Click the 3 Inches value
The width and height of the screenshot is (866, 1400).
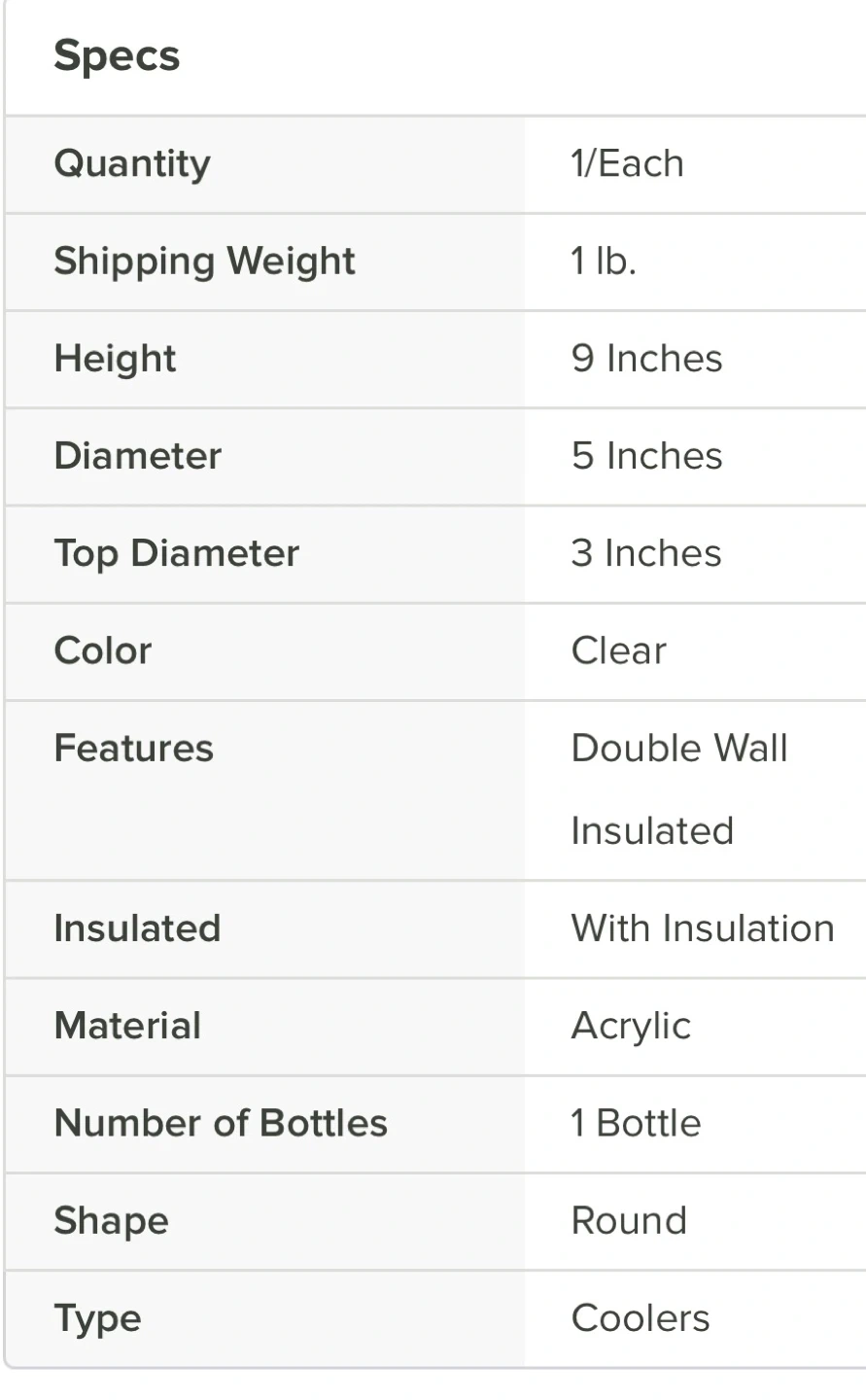tap(646, 553)
